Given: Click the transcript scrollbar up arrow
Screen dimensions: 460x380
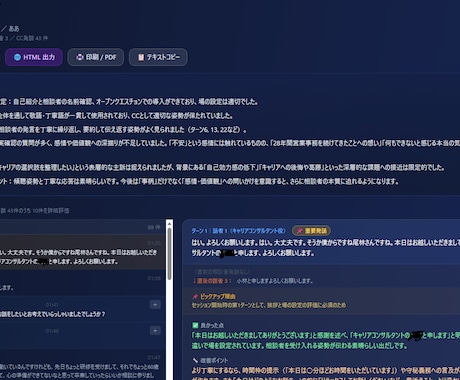Looking at the screenshot, I should point(169,223).
